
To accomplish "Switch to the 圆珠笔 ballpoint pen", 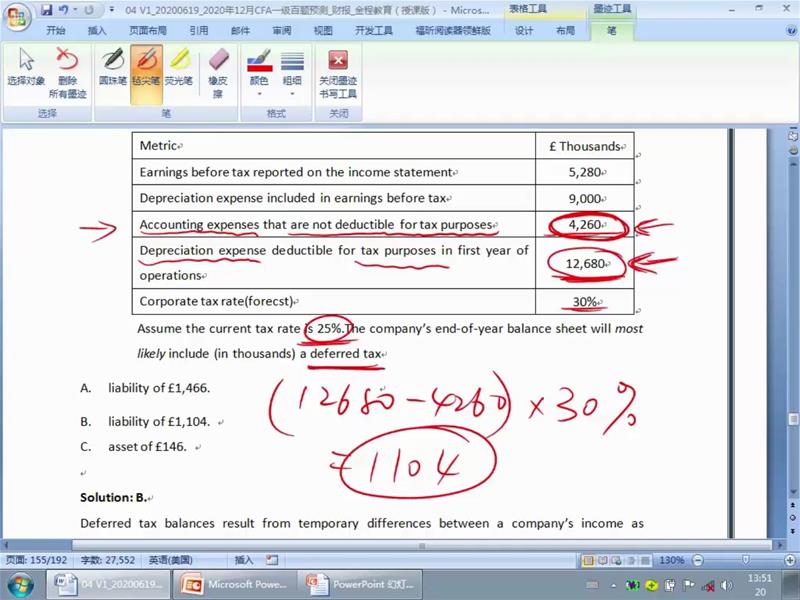I will tap(113, 67).
